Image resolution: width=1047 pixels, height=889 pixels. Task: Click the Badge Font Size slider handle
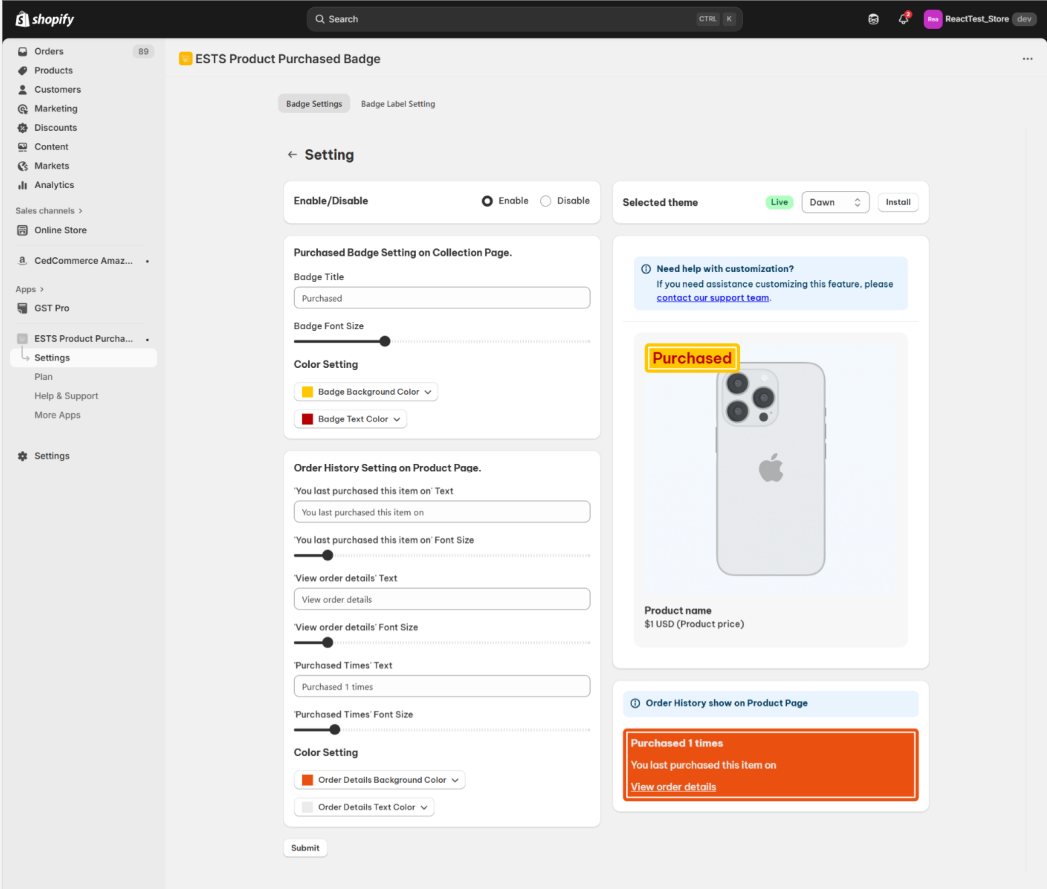click(x=385, y=342)
